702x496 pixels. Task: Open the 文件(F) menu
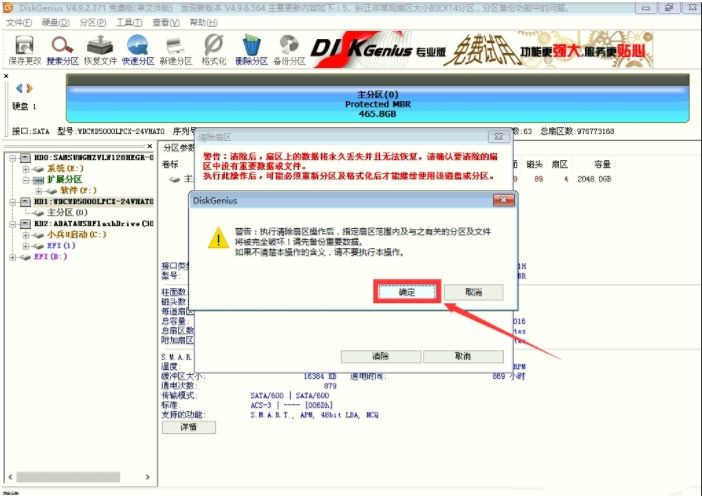pos(19,22)
